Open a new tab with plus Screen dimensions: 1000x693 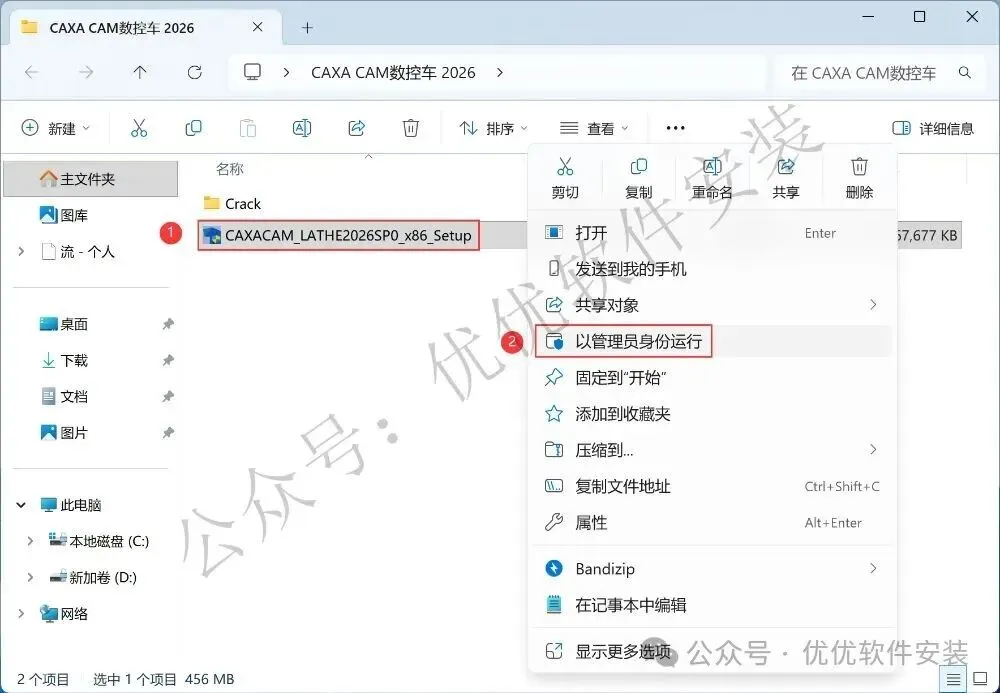[307, 27]
